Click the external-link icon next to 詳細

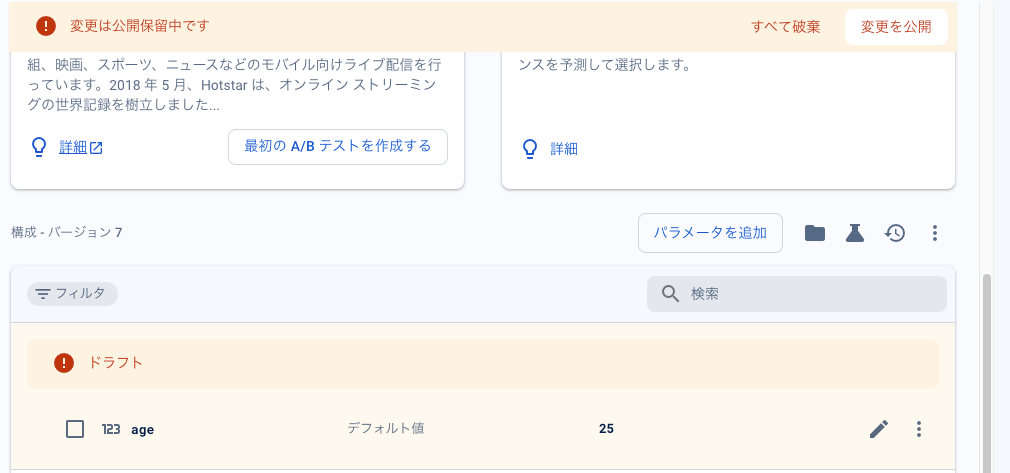97,148
